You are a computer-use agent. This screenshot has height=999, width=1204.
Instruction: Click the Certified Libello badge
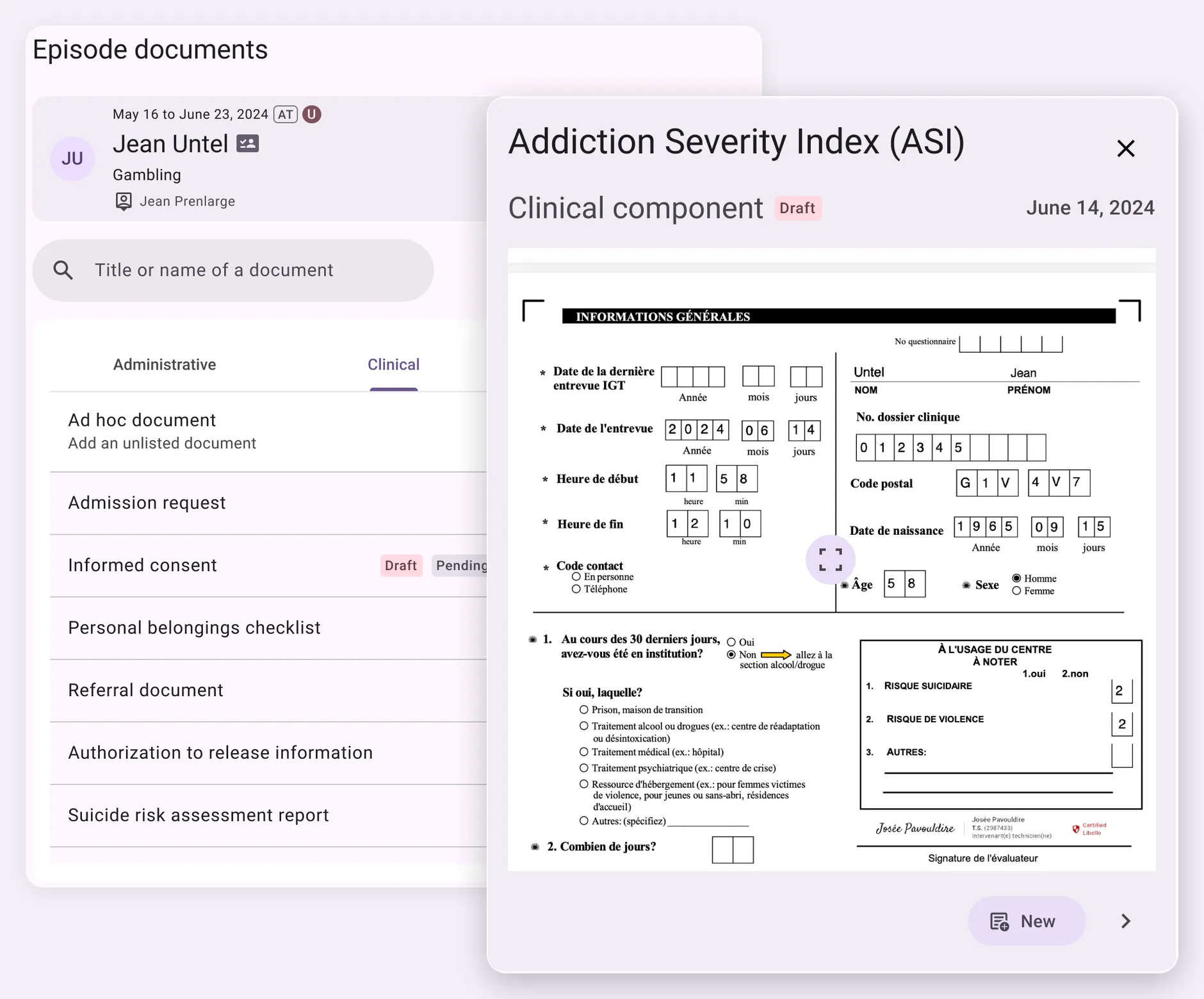[x=1089, y=829]
